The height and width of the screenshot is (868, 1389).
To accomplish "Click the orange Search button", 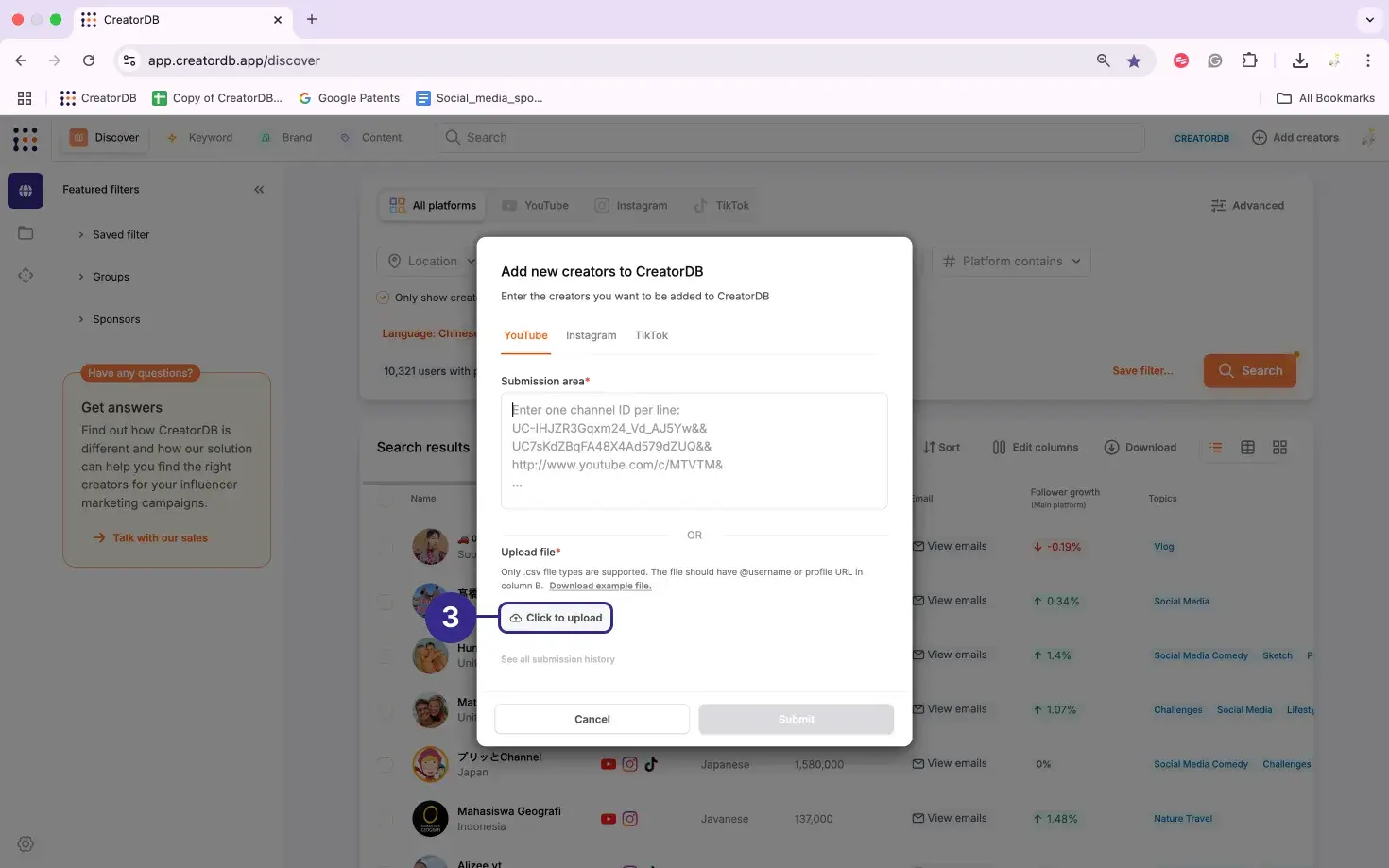I will [1250, 371].
